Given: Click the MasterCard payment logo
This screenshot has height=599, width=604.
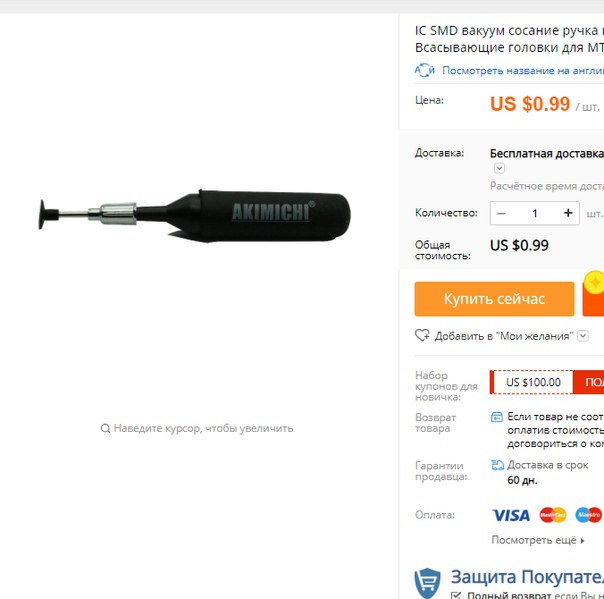Looking at the screenshot, I should pyautogui.click(x=553, y=515).
